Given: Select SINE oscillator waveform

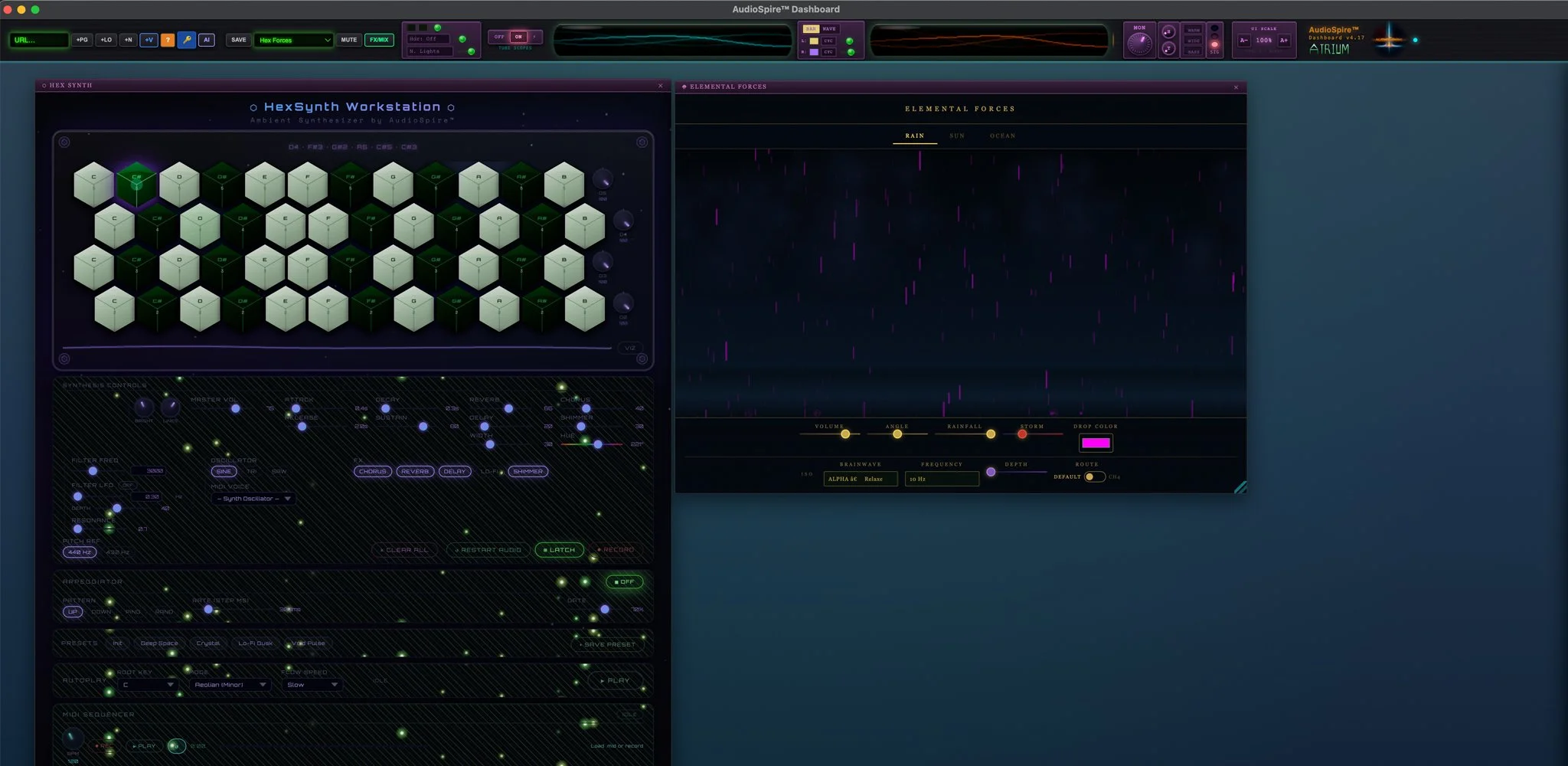Looking at the screenshot, I should point(224,472).
